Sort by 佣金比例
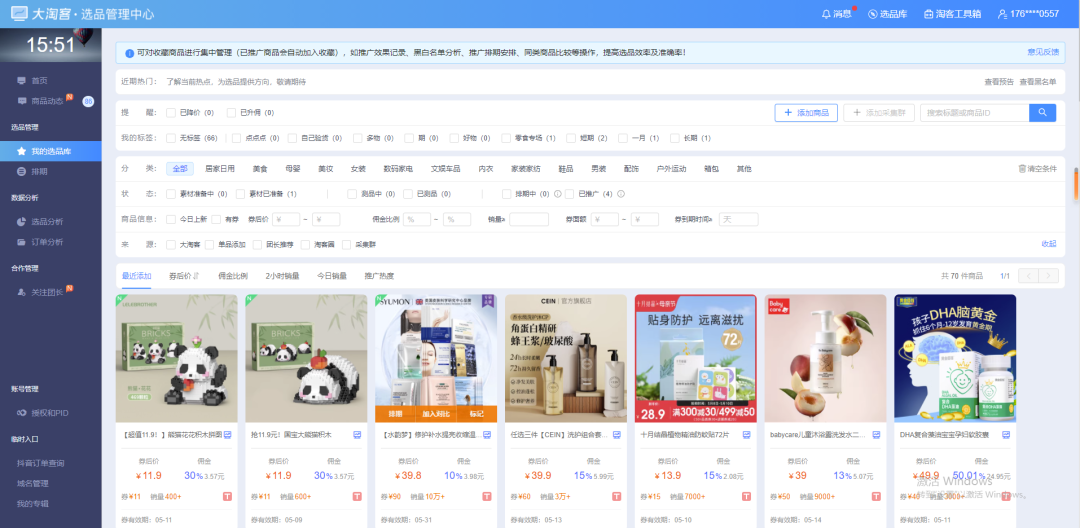 tap(233, 276)
